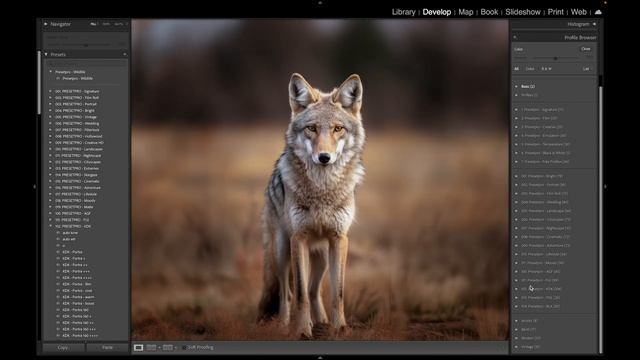Open the Print module
This screenshot has width=640, height=360.
[556, 12]
